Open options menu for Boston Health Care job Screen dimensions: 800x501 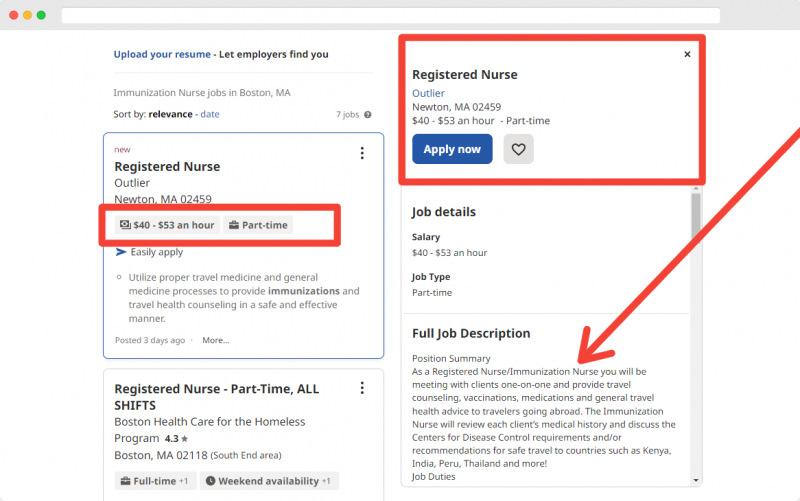point(362,388)
